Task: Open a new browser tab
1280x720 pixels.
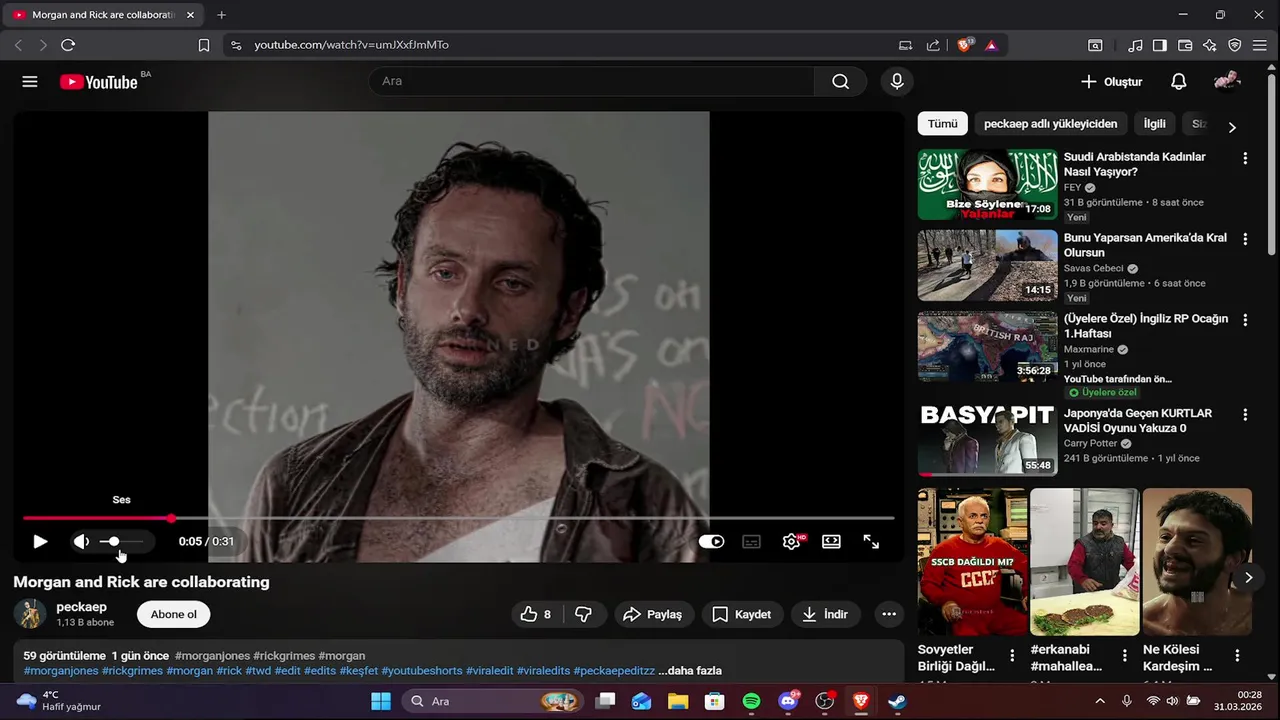Action: pos(222,15)
